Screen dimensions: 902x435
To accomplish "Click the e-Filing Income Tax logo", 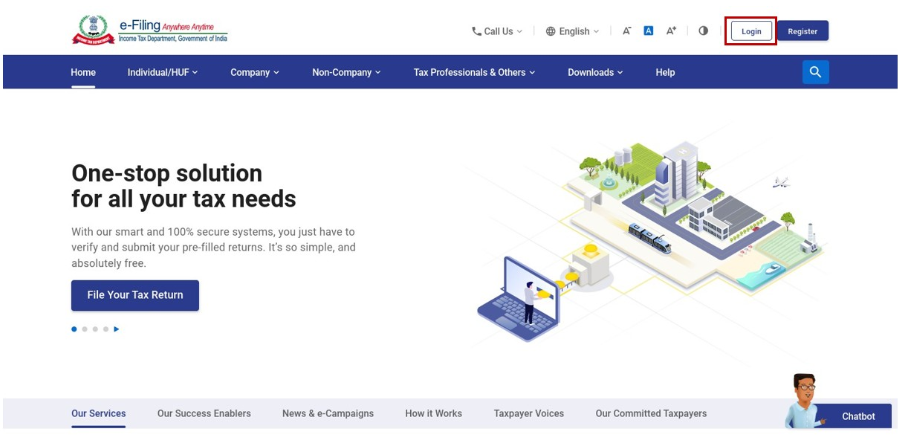I will click(x=150, y=31).
